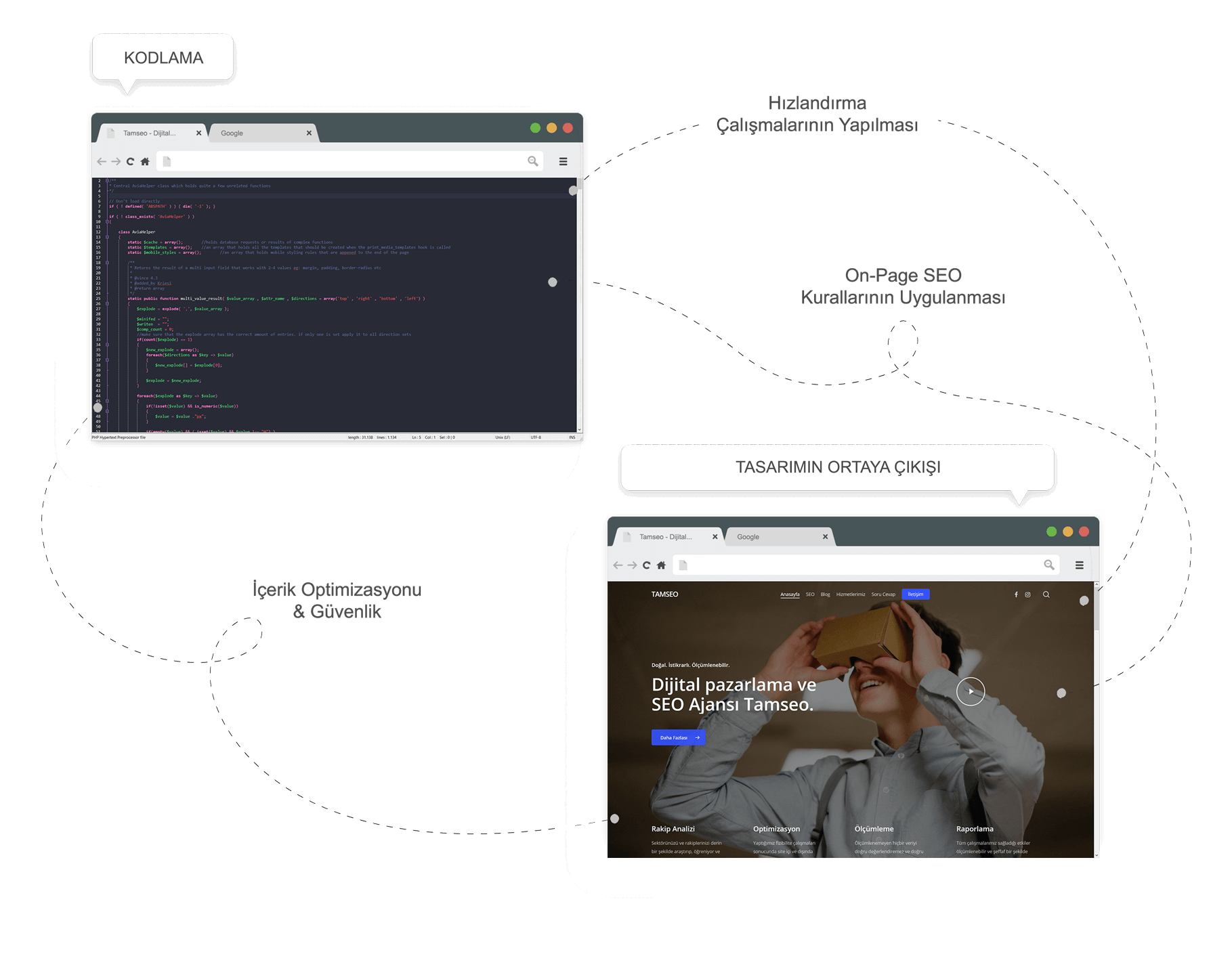Click the Facebook icon in Tamseo site header
This screenshot has width=1232, height=973.
pos(1016,594)
